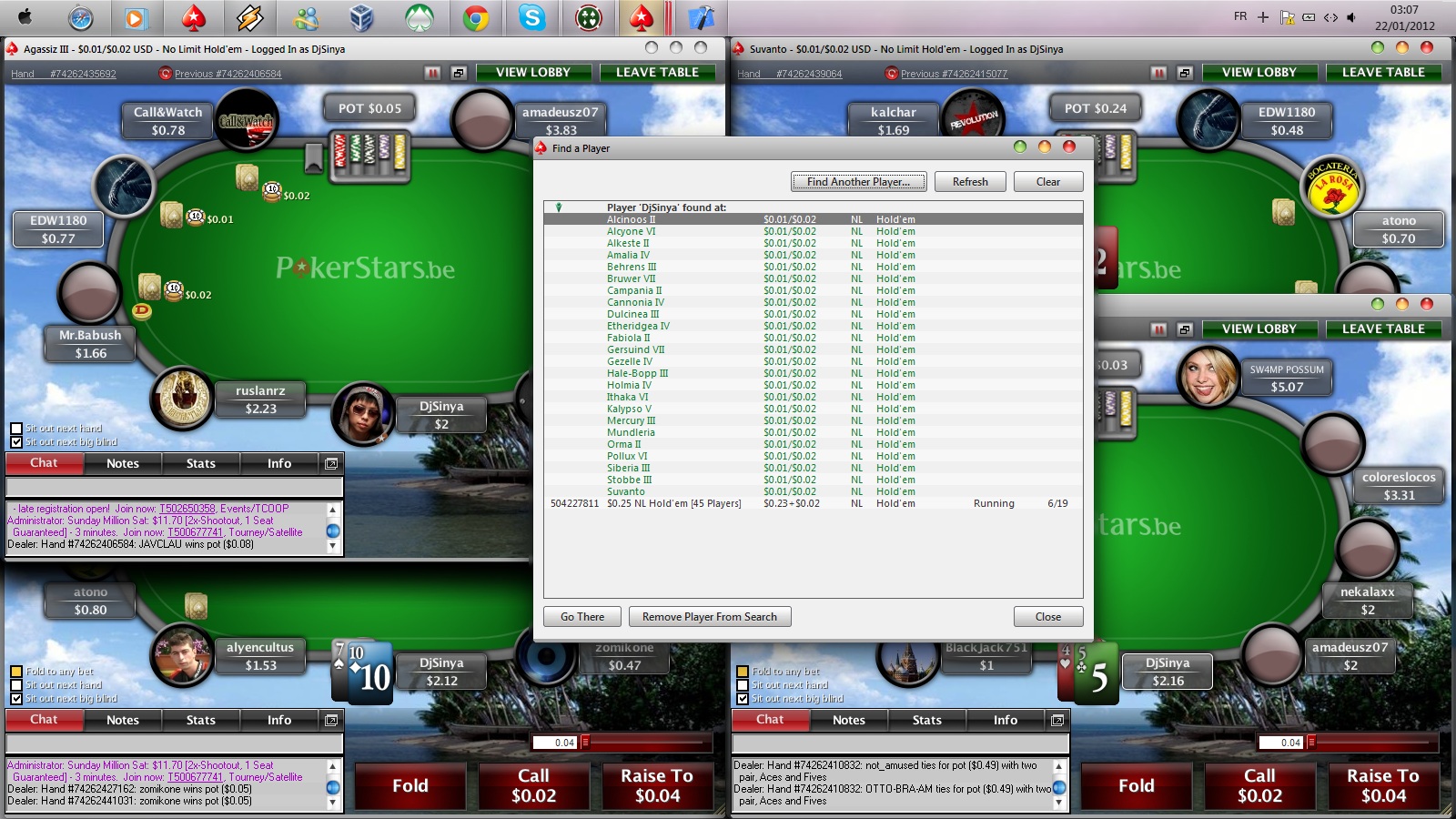Screen dimensions: 1456x819
Task: Click Agassiz III chat input field
Action: [x=174, y=488]
